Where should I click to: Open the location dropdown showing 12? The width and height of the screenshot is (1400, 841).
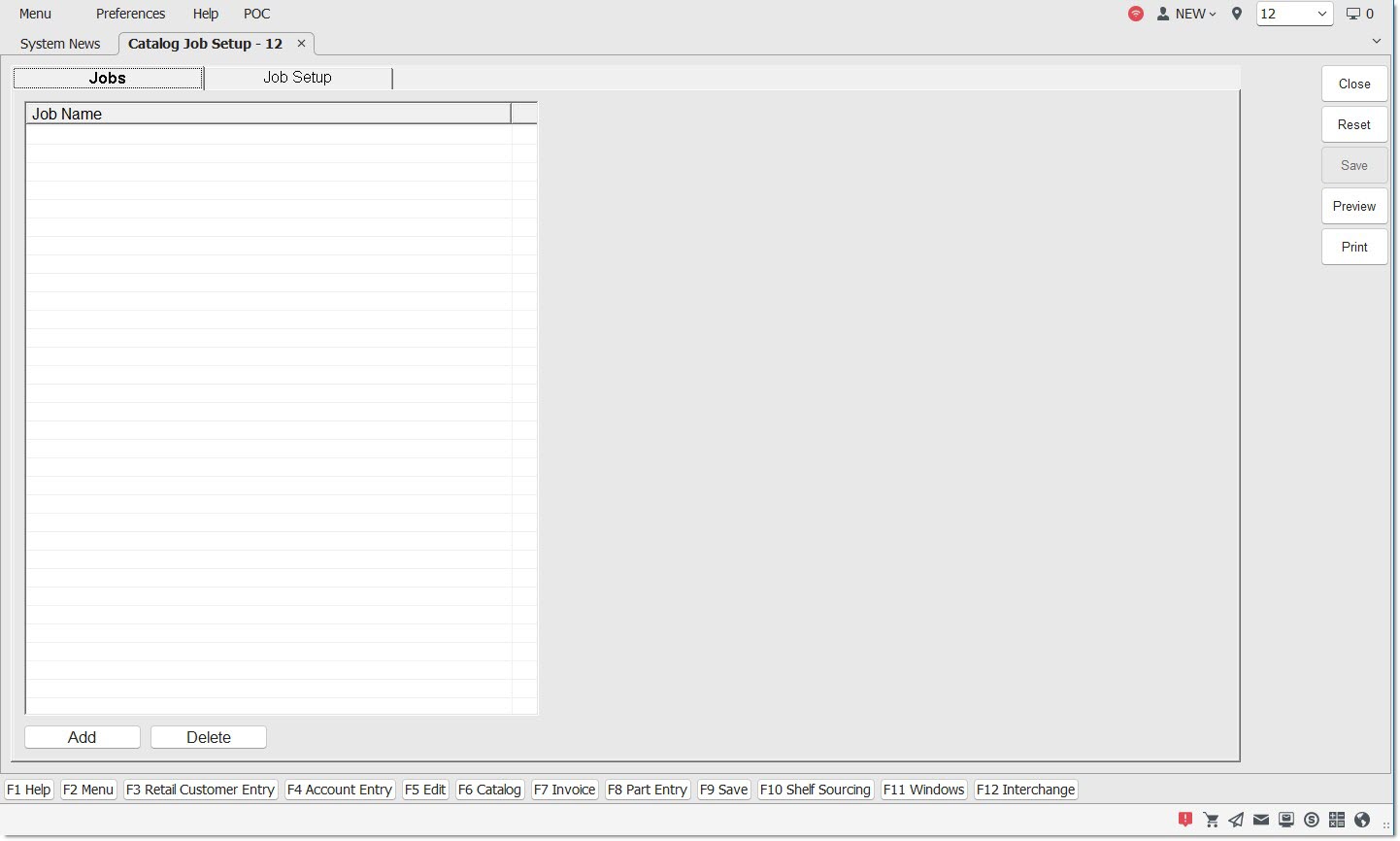point(1294,14)
